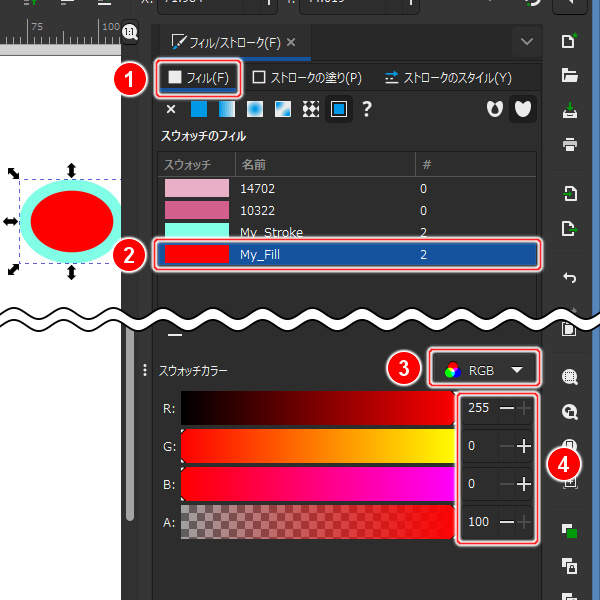Choose linear gradient fill icon
This screenshot has width=600, height=600.
click(x=227, y=109)
